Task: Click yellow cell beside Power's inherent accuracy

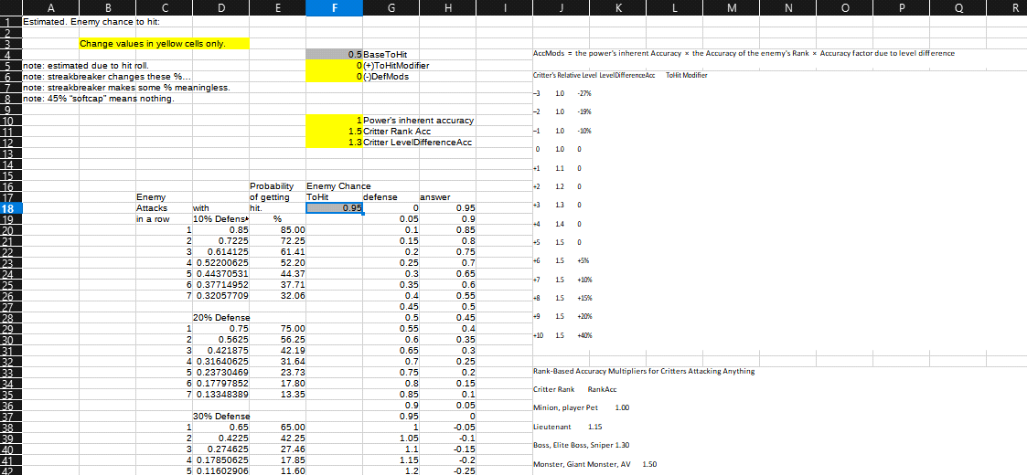Action: (x=334, y=120)
